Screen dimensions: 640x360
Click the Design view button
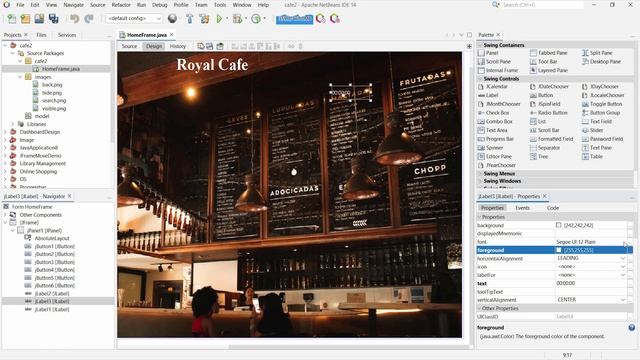[154, 46]
